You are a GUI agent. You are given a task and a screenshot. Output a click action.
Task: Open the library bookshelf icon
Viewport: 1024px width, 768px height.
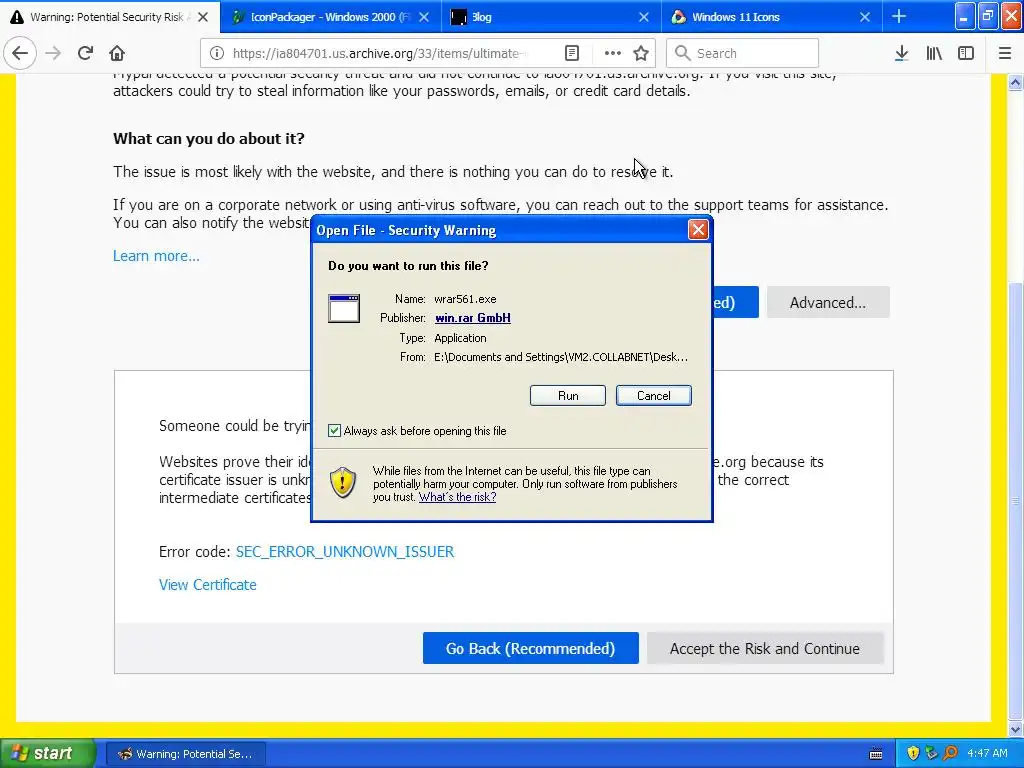(934, 54)
